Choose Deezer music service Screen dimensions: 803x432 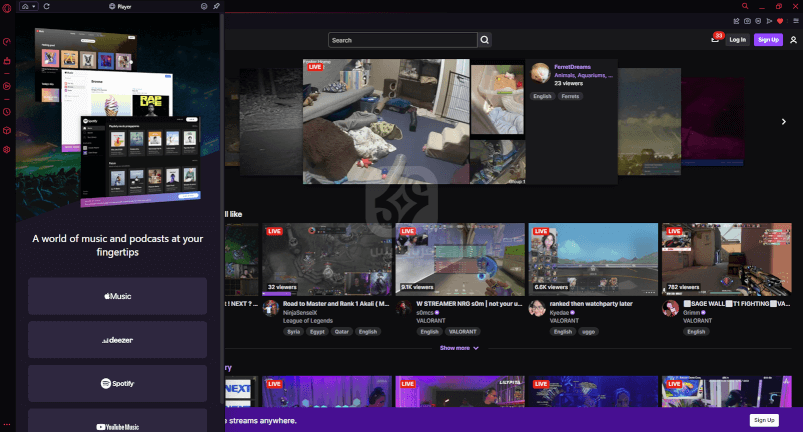click(x=117, y=340)
